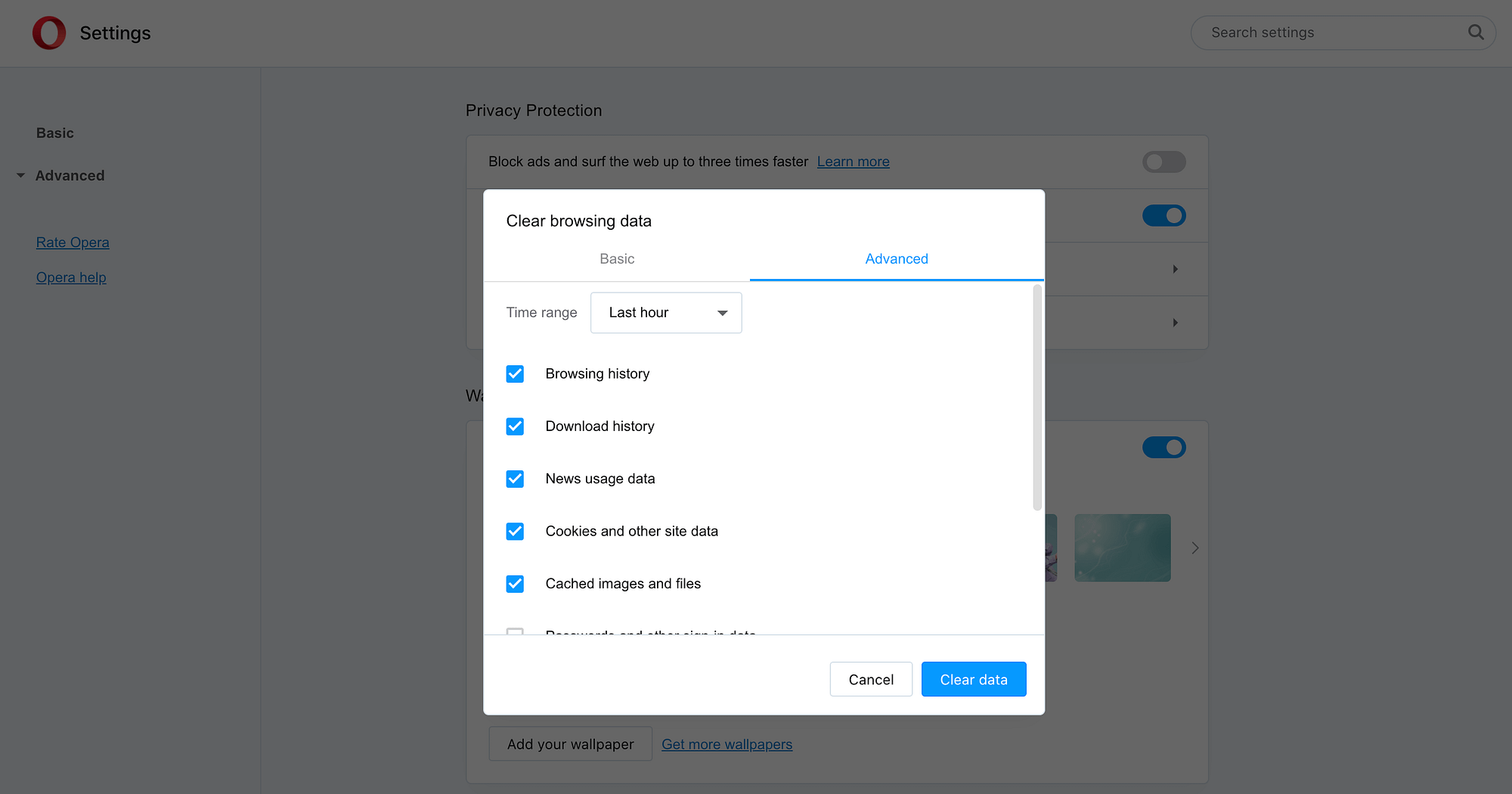Enable the ad blocker toggle

(x=1163, y=162)
